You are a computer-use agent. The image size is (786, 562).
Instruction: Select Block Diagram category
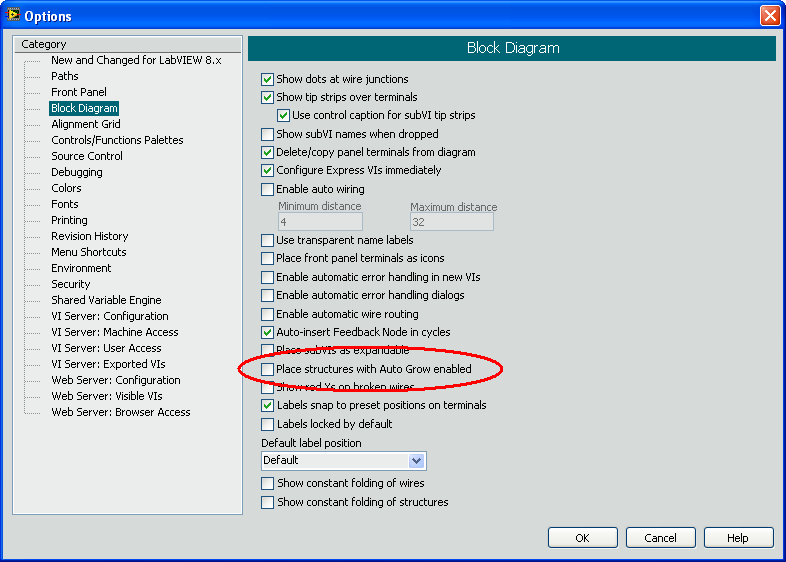(84, 108)
